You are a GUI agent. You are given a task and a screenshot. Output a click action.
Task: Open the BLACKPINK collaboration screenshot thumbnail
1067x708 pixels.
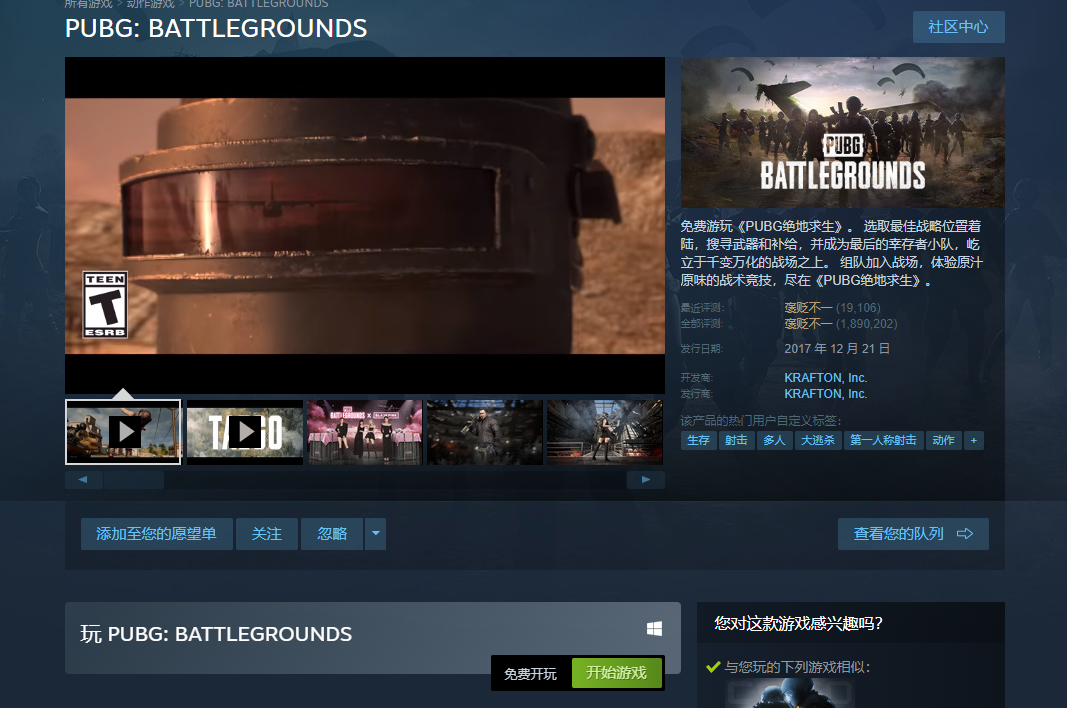click(364, 432)
